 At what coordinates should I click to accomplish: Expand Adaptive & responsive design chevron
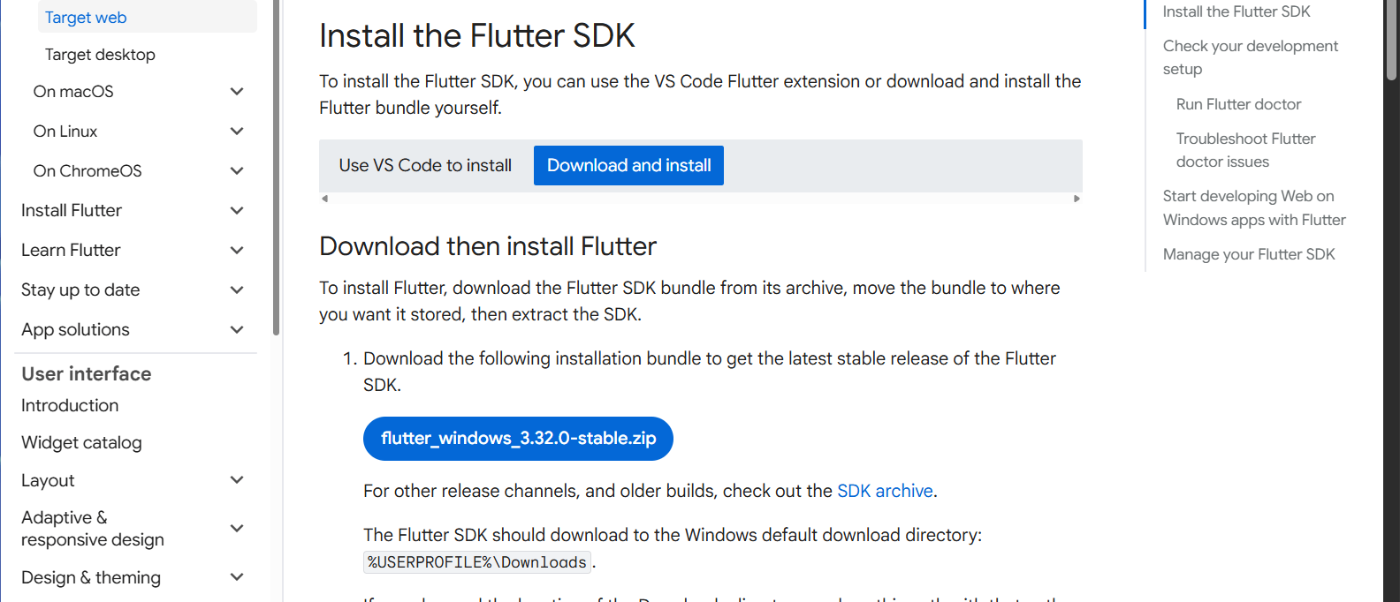pyautogui.click(x=237, y=528)
